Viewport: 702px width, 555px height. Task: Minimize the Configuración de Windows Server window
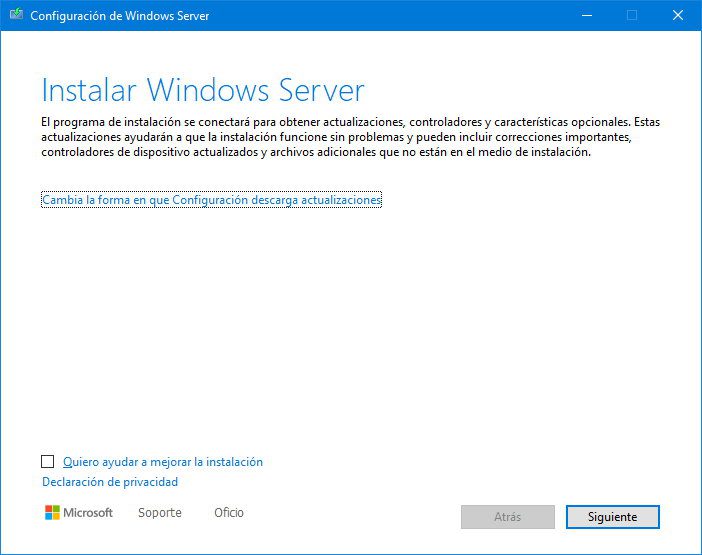587,15
